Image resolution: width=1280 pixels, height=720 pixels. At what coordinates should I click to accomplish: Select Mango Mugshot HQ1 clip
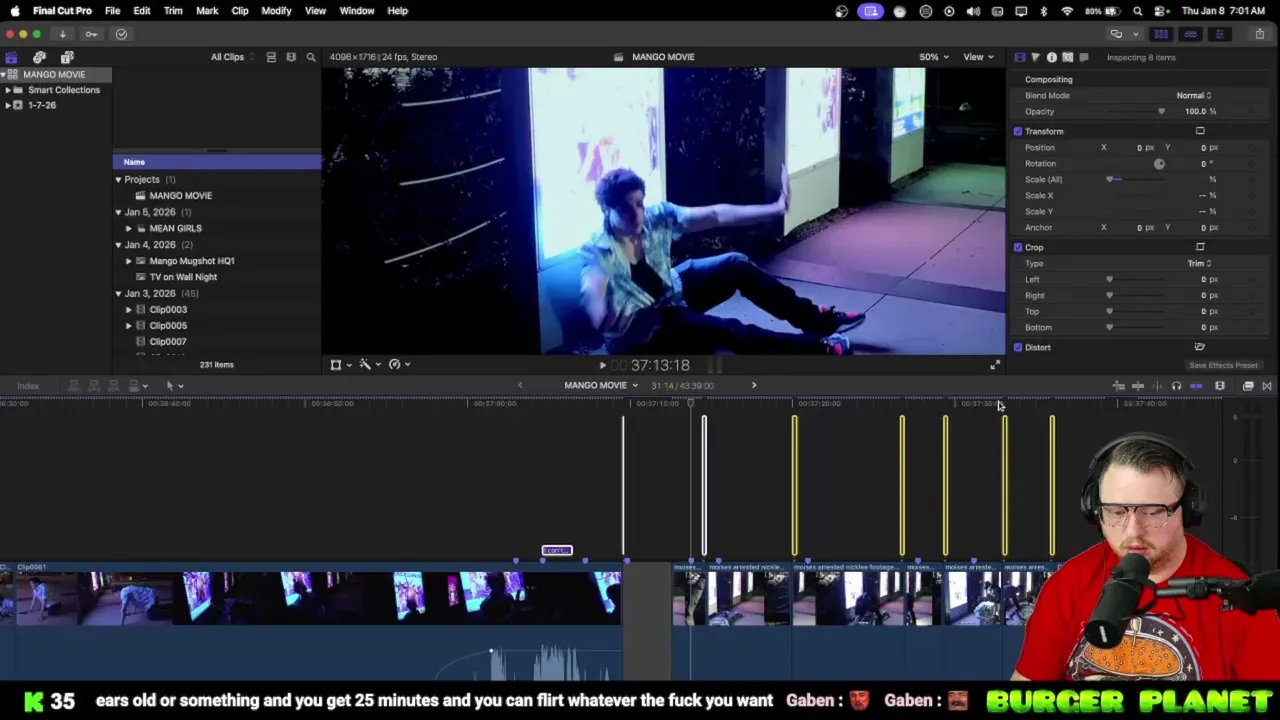pyautogui.click(x=192, y=261)
